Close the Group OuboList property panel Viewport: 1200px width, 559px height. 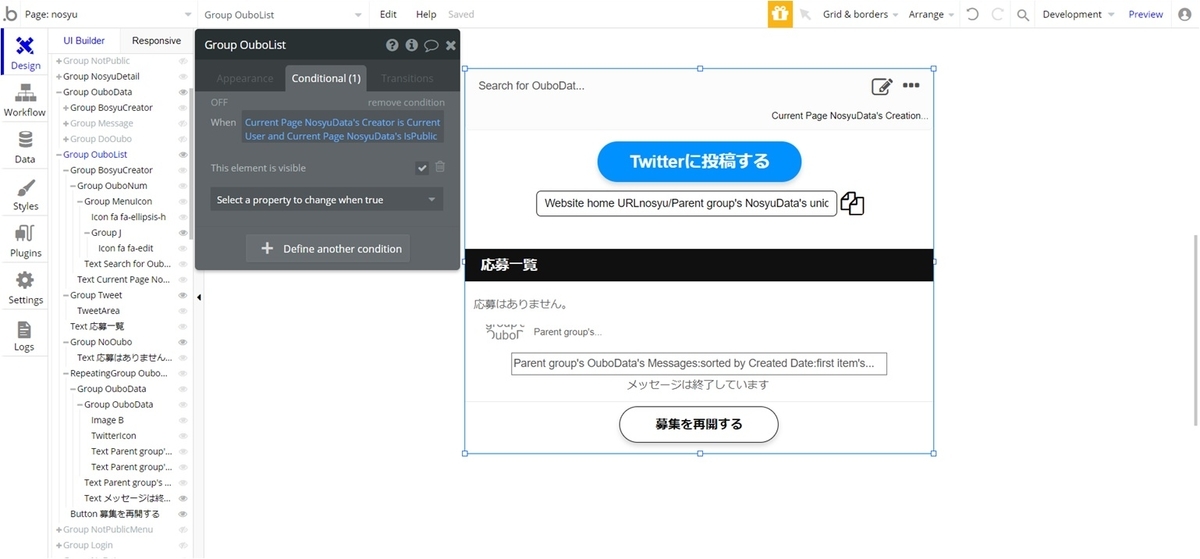[451, 45]
